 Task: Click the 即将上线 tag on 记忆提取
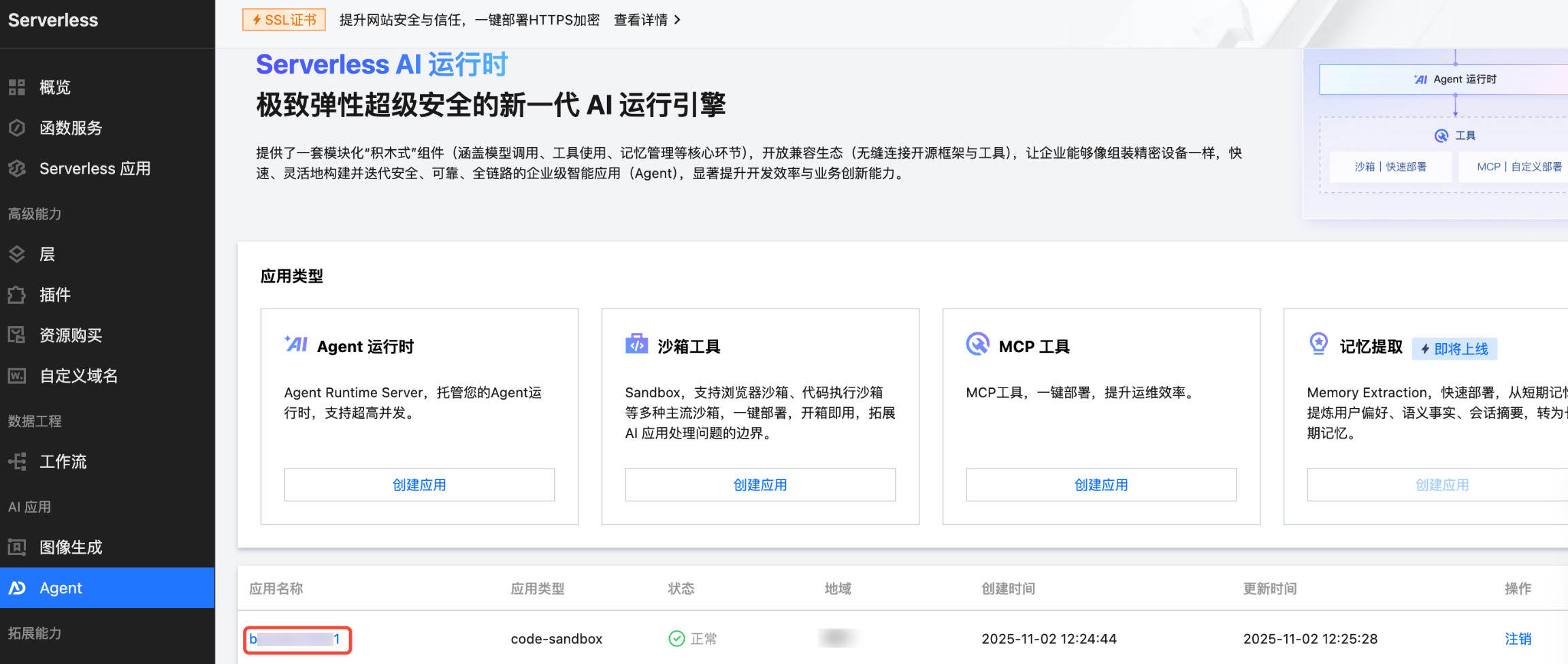tap(1454, 349)
